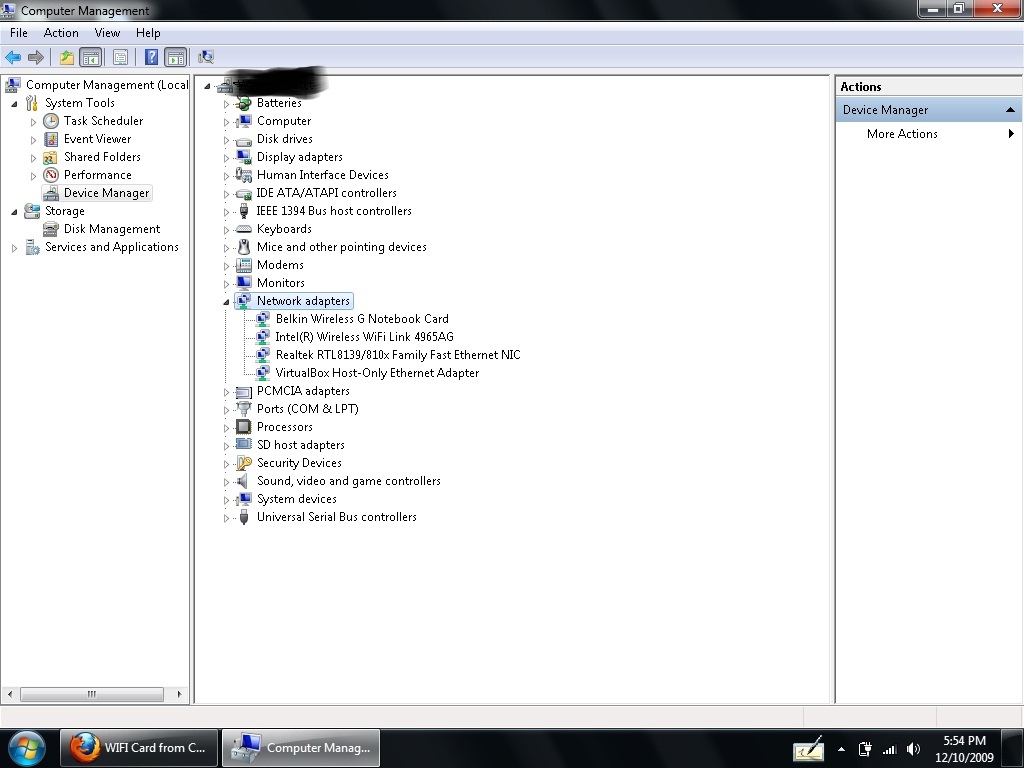Select the Batteries category icon
1024x768 pixels.
coord(243,103)
